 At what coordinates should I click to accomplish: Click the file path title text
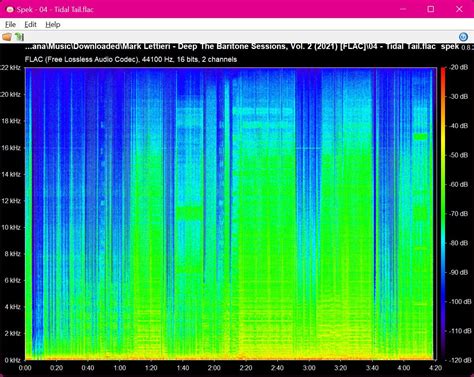(230, 46)
